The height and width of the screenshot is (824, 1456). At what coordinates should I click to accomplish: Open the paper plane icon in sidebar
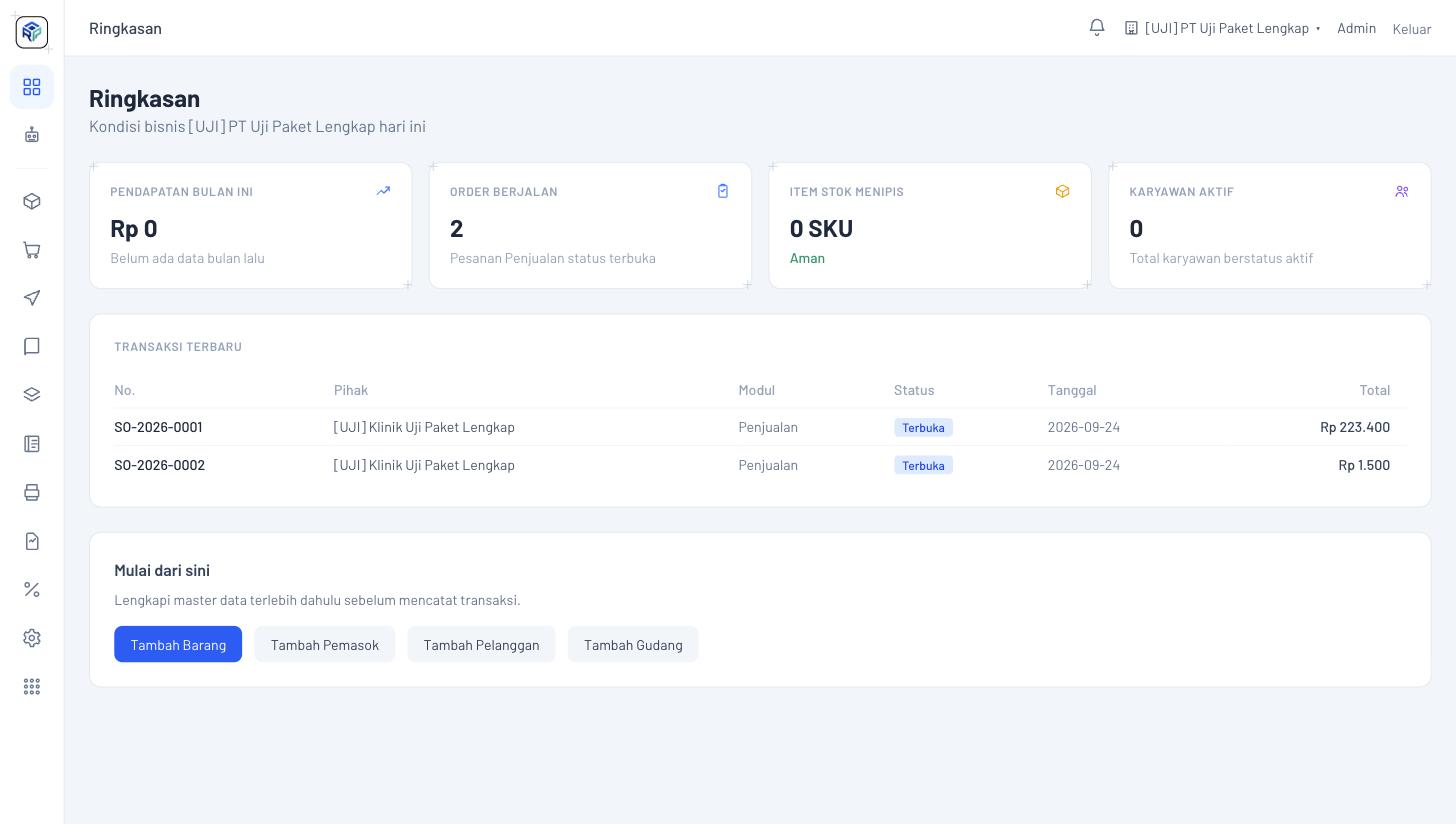32,298
